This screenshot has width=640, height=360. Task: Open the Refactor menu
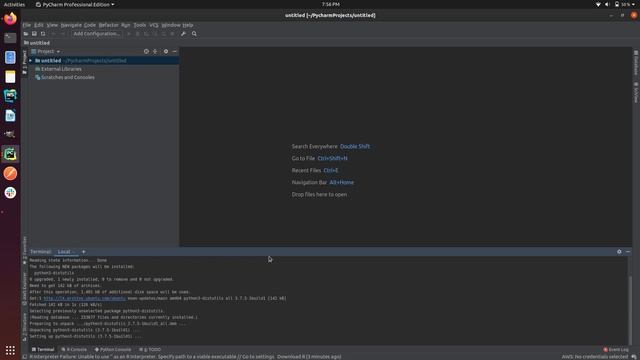pos(108,25)
